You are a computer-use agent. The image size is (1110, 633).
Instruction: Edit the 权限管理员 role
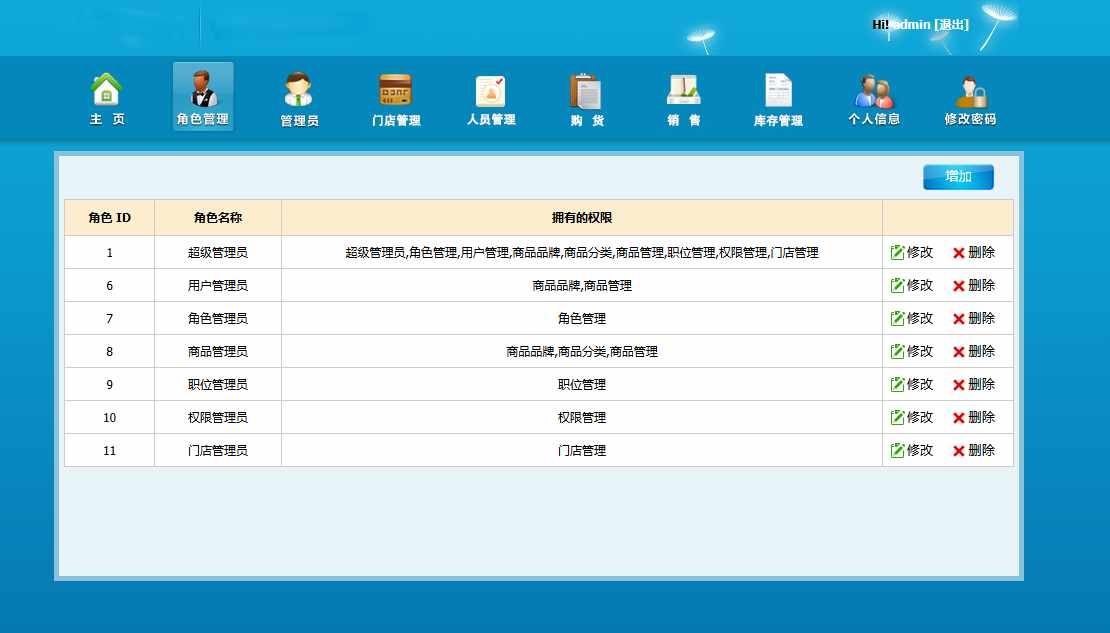coord(912,418)
